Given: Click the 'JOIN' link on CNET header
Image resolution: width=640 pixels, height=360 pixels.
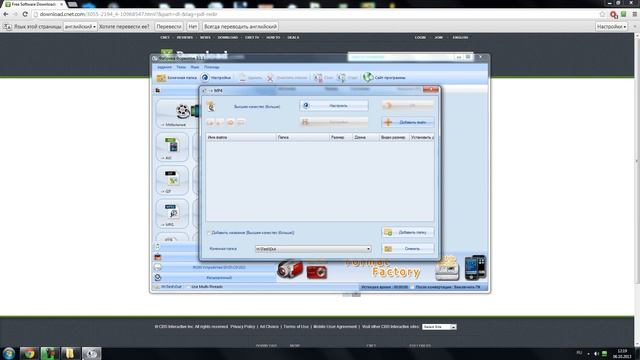Looking at the screenshot, I should 438,38.
